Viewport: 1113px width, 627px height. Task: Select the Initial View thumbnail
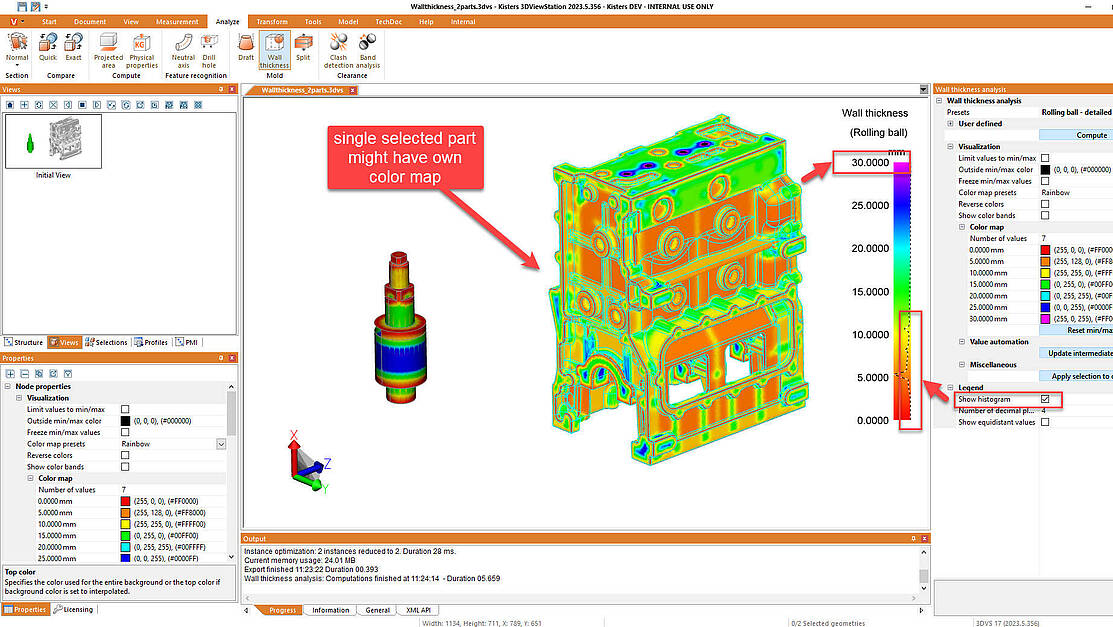(53, 141)
